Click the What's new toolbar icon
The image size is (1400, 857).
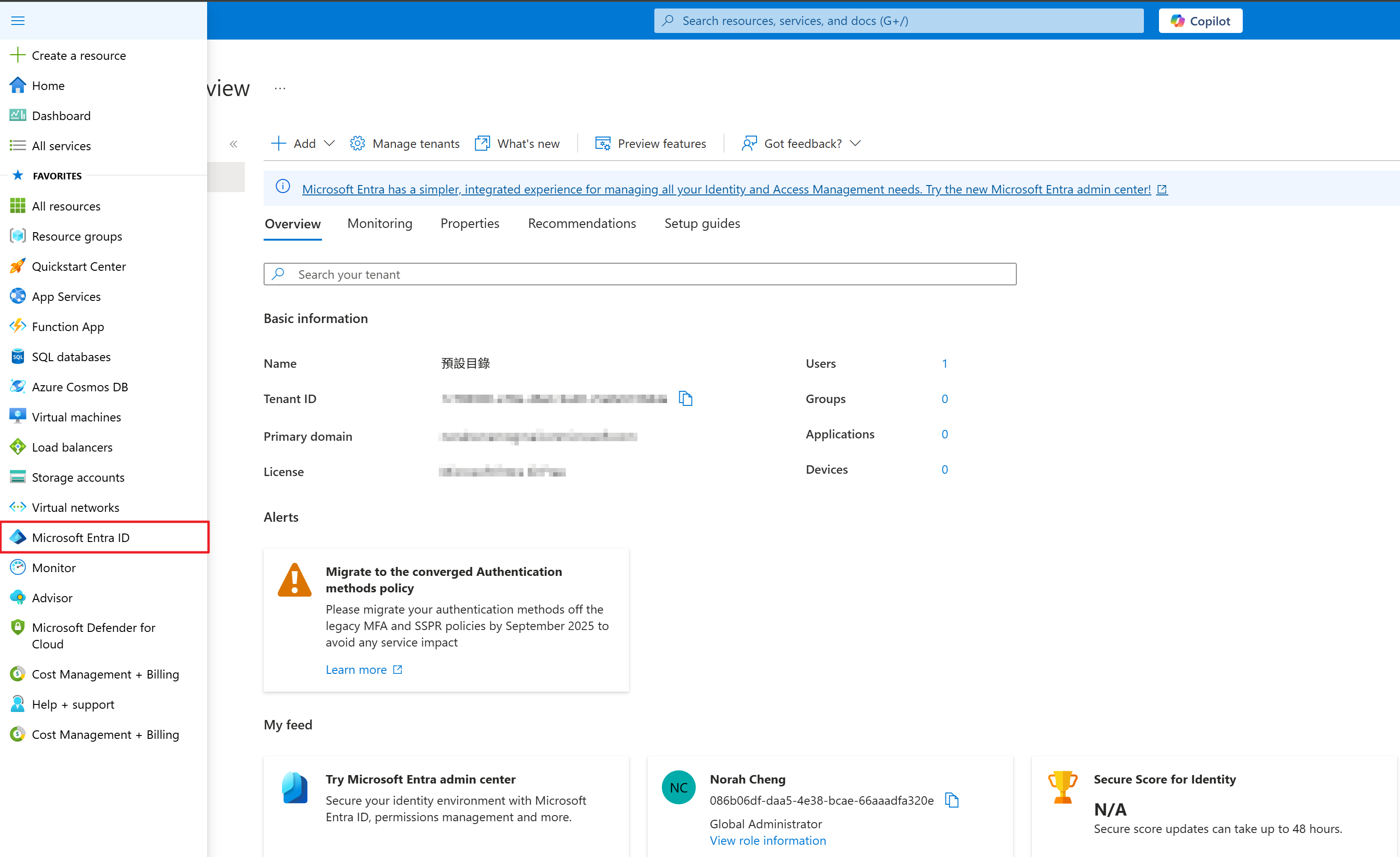(483, 143)
